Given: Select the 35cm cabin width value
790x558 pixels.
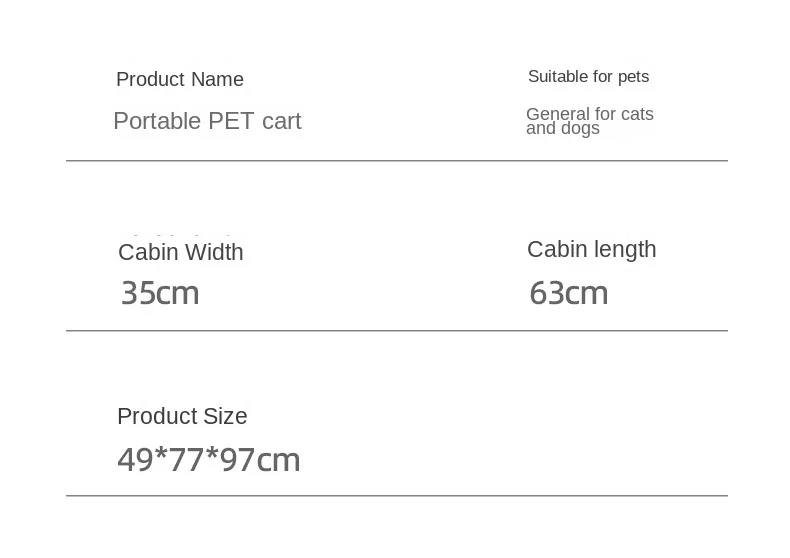Looking at the screenshot, I should coord(160,293).
